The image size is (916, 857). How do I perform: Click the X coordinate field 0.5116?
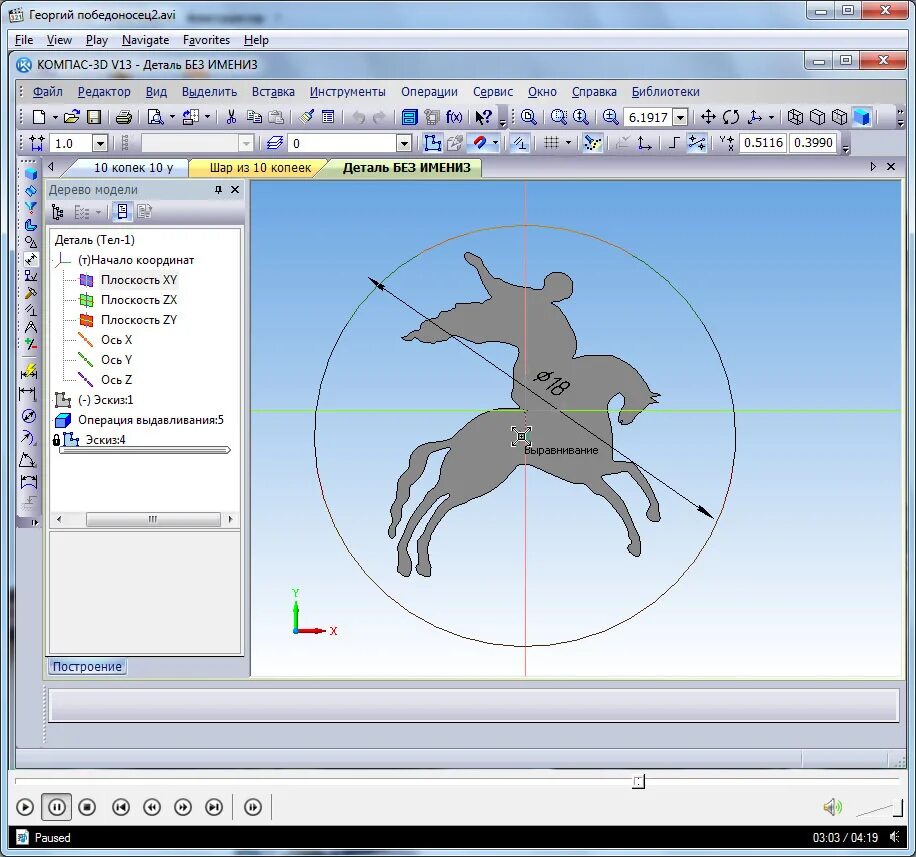point(763,143)
